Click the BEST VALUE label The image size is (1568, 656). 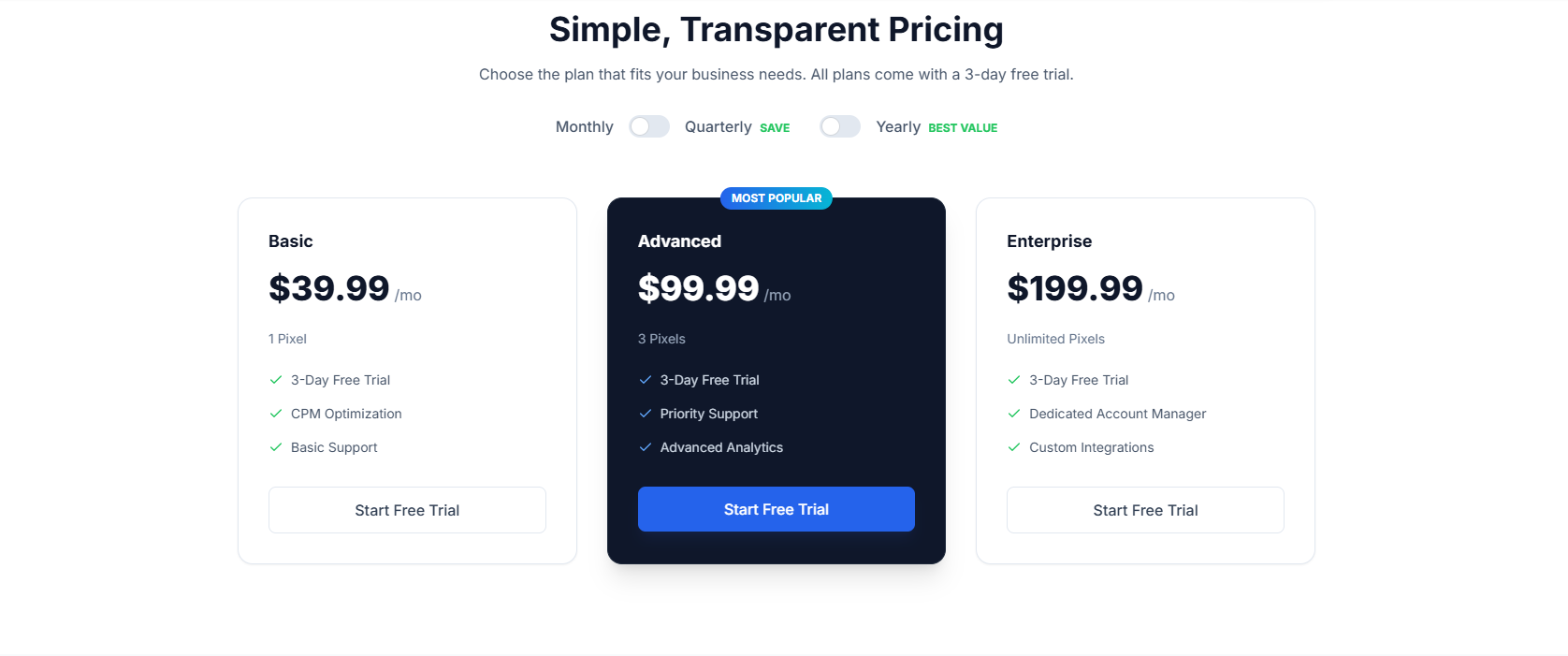pos(963,127)
